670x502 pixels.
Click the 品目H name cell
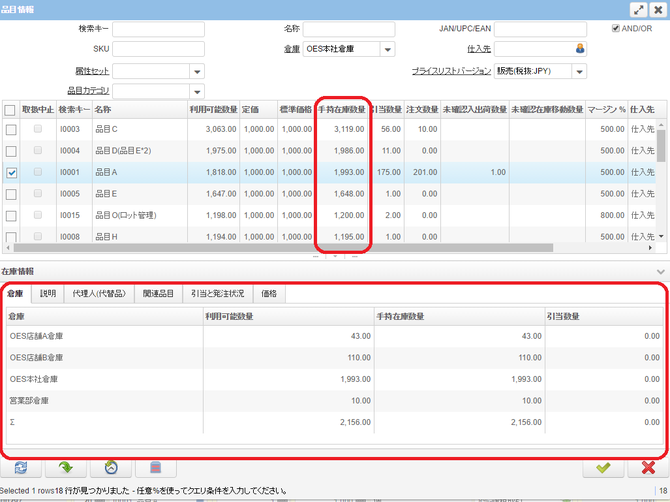click(140, 237)
